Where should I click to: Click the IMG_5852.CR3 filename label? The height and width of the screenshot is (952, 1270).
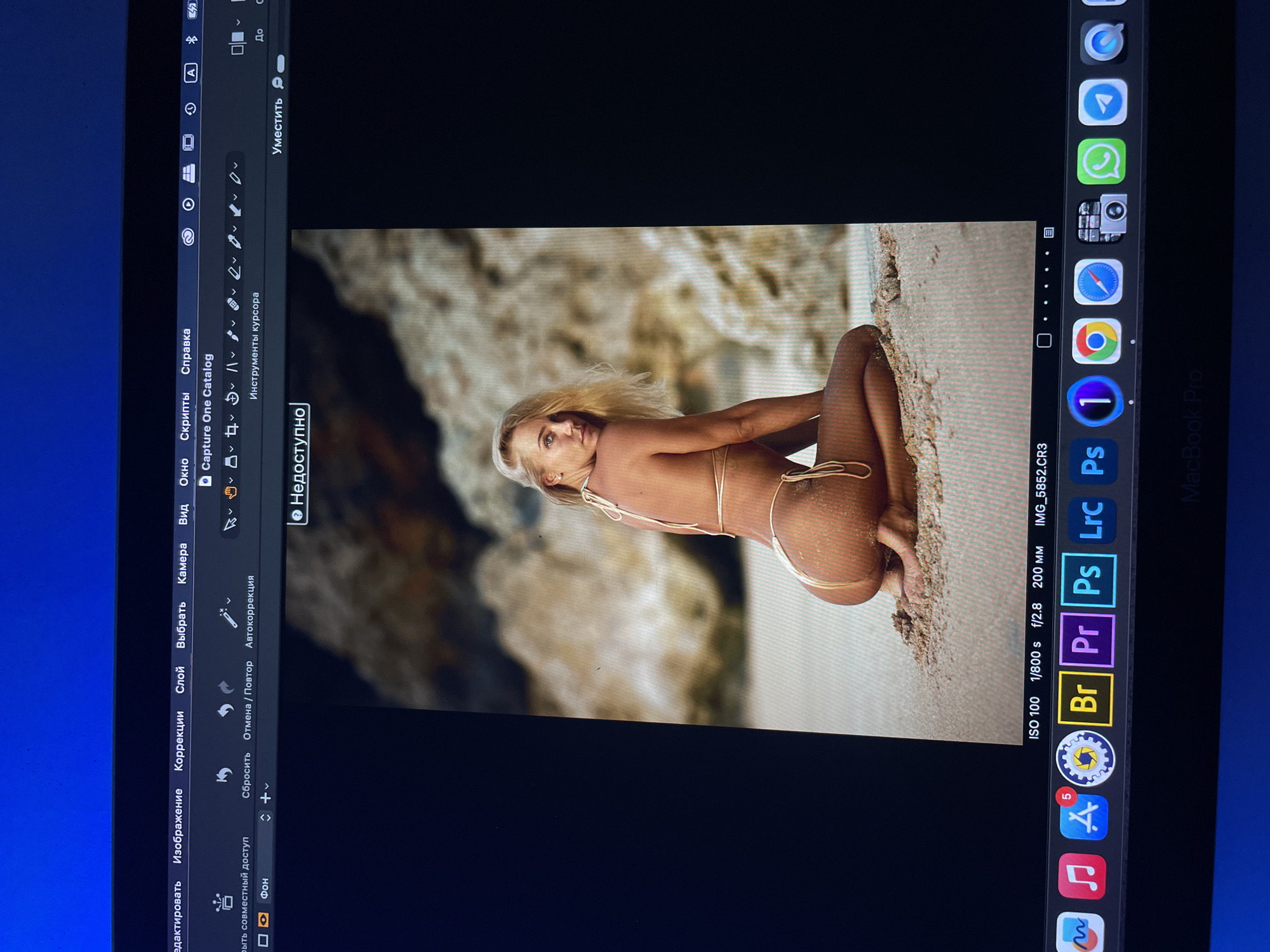click(1041, 484)
